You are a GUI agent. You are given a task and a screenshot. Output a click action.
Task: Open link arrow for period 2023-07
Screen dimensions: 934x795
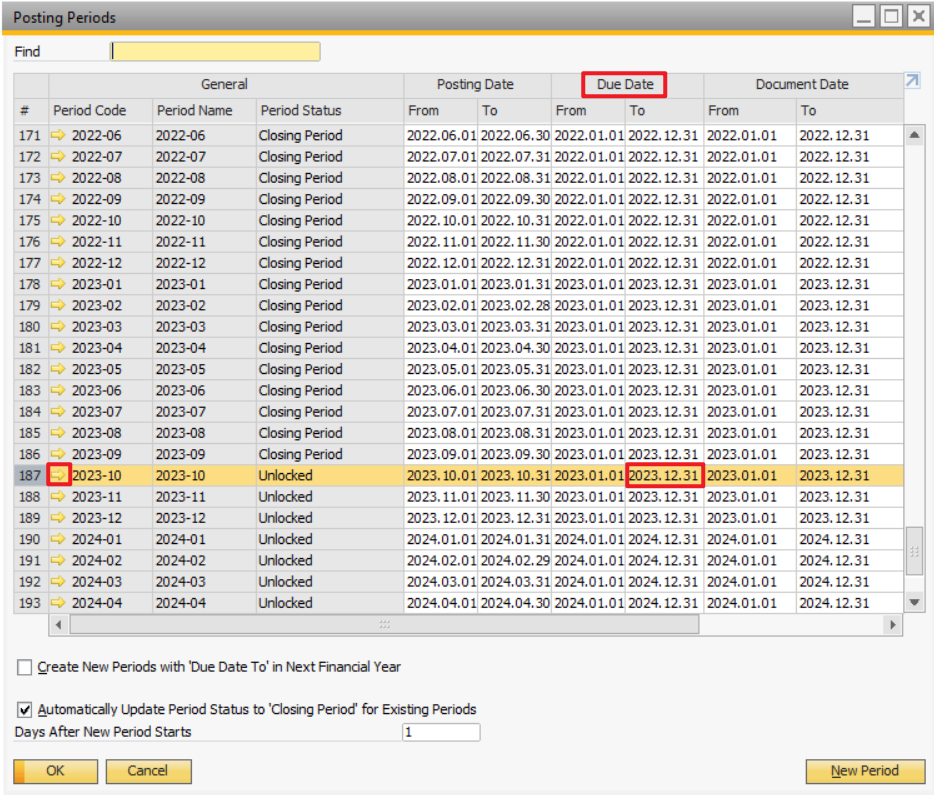pyautogui.click(x=58, y=411)
